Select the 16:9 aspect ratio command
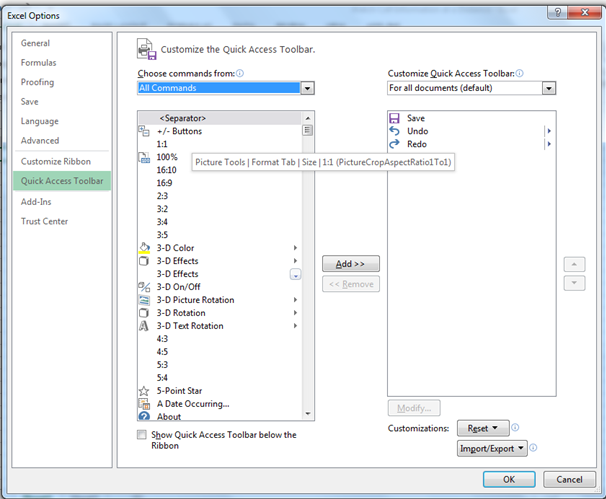 pos(220,183)
